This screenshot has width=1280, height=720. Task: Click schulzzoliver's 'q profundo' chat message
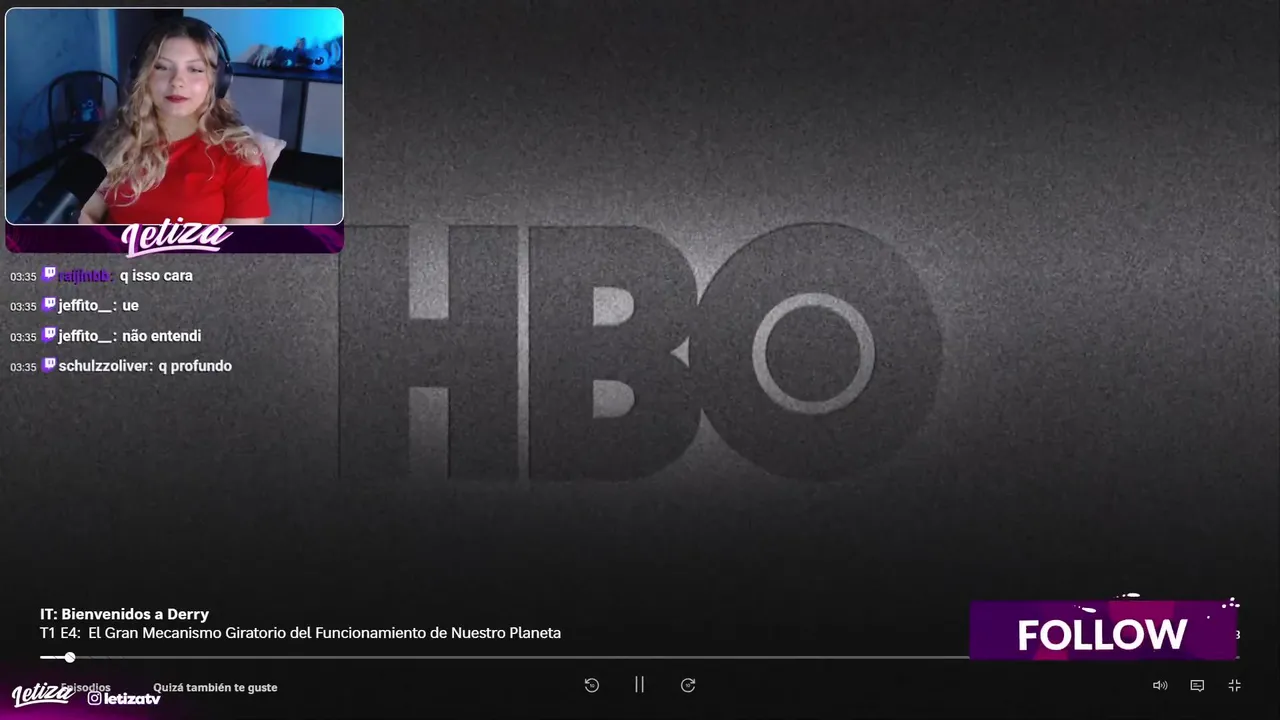click(x=121, y=366)
